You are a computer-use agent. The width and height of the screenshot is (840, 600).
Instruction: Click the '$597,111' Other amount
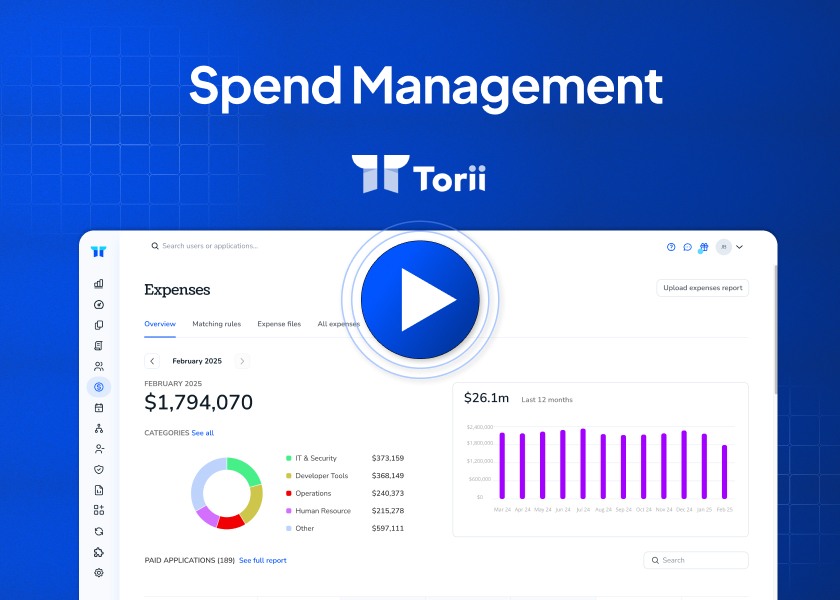coord(388,528)
